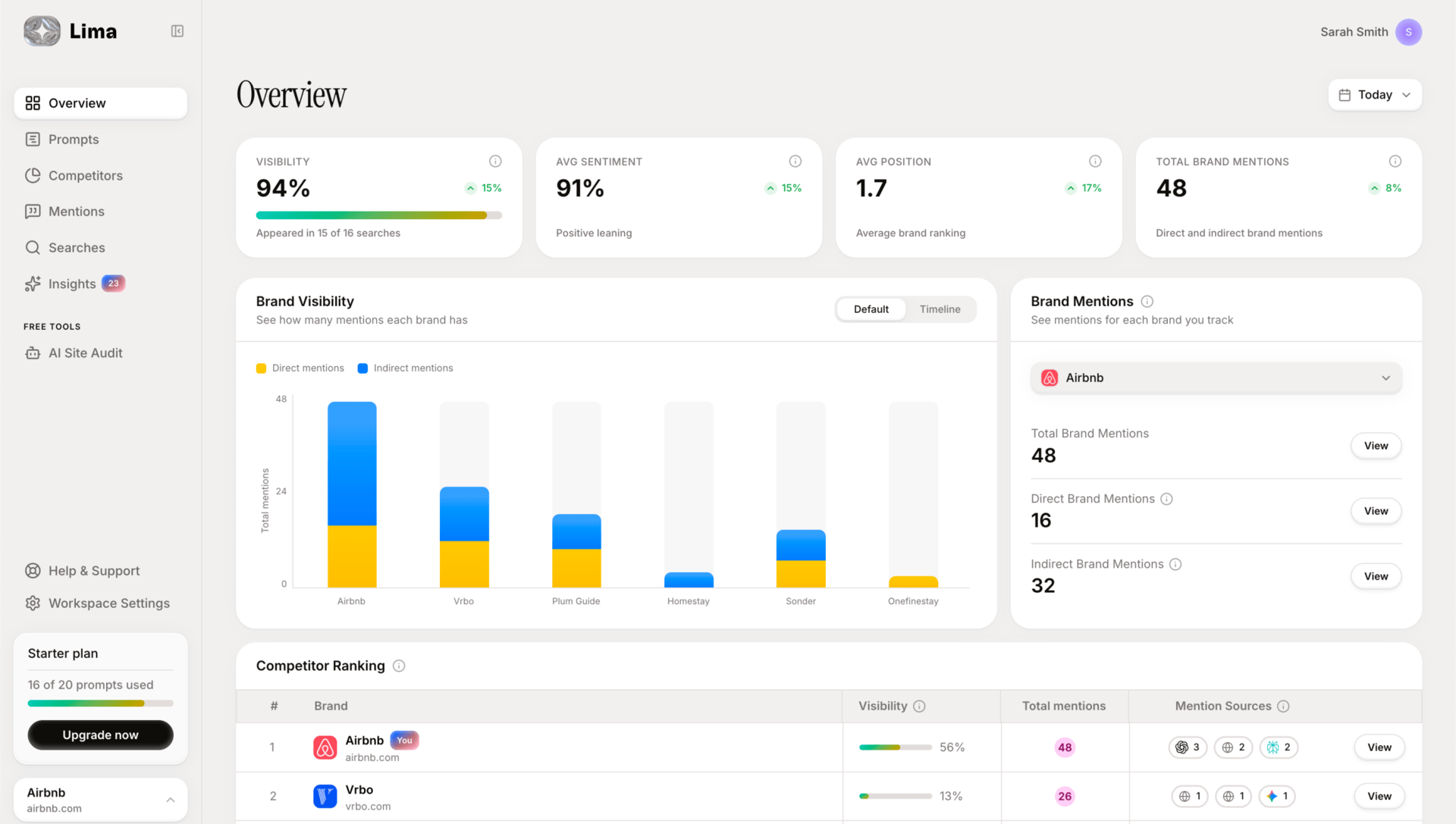Click the Prompts list icon in sidebar
1456x824 pixels.
coord(33,139)
